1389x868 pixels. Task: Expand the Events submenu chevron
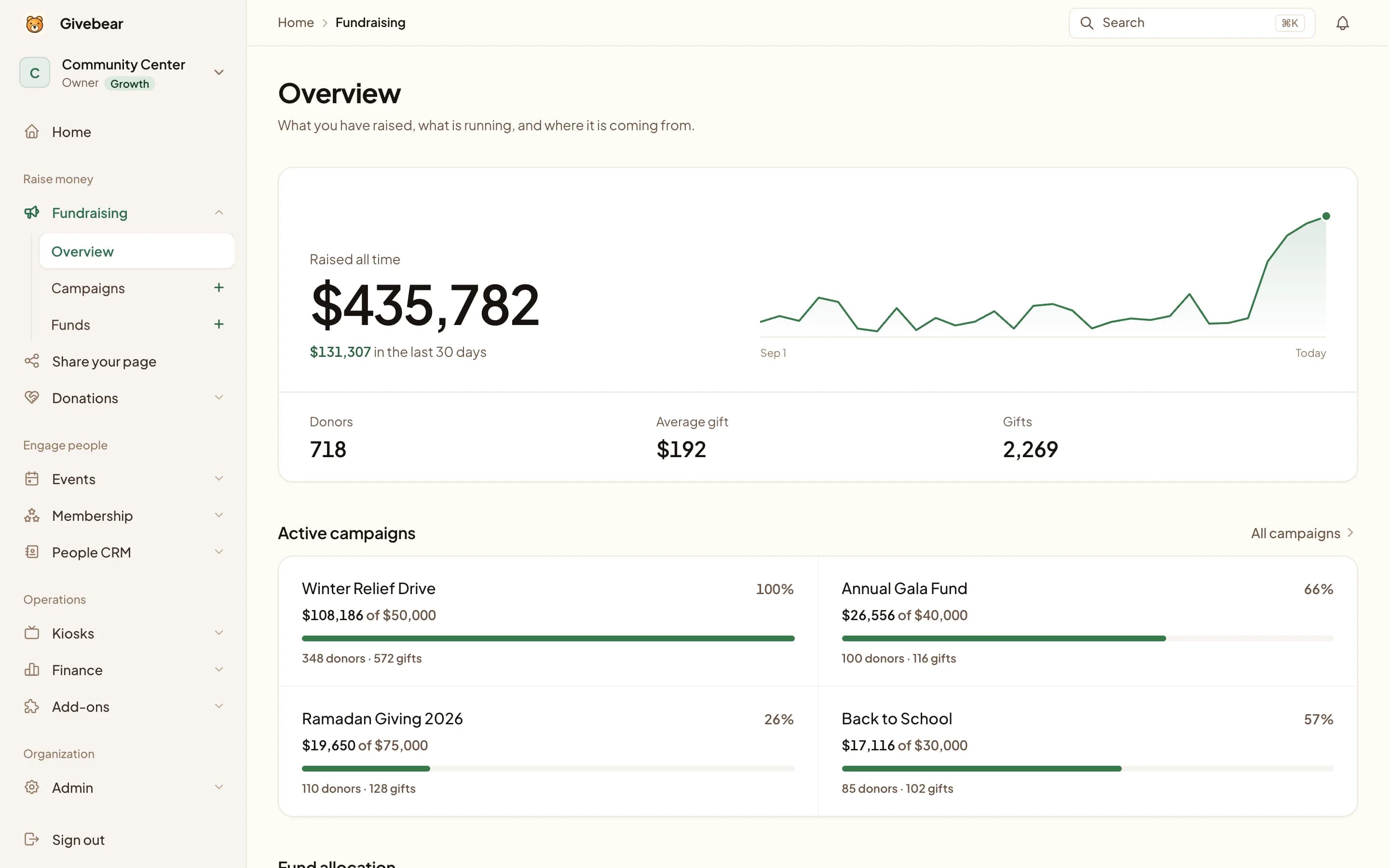(218, 479)
